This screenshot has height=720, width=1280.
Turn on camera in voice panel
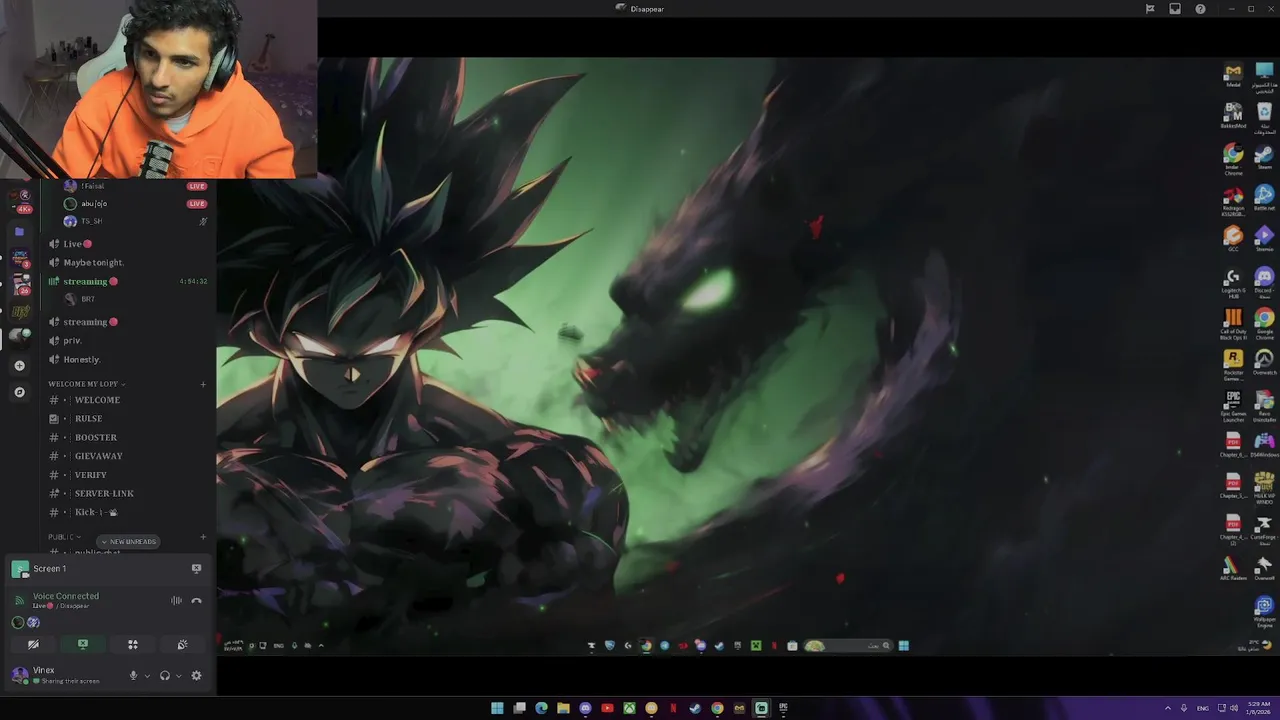pyautogui.click(x=33, y=645)
